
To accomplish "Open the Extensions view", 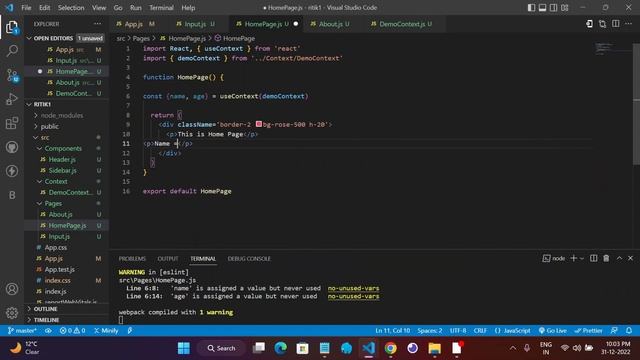I will (x=12, y=123).
